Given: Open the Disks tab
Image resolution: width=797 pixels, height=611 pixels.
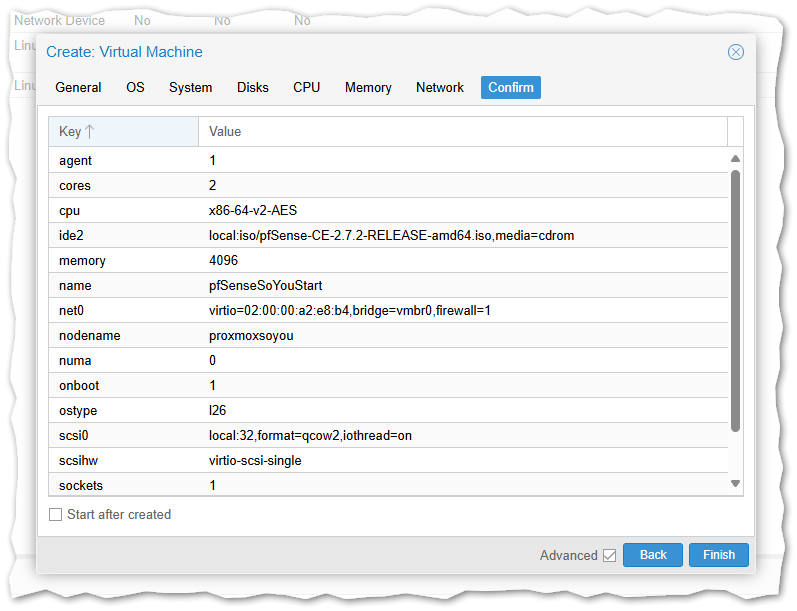Looking at the screenshot, I should 253,88.
